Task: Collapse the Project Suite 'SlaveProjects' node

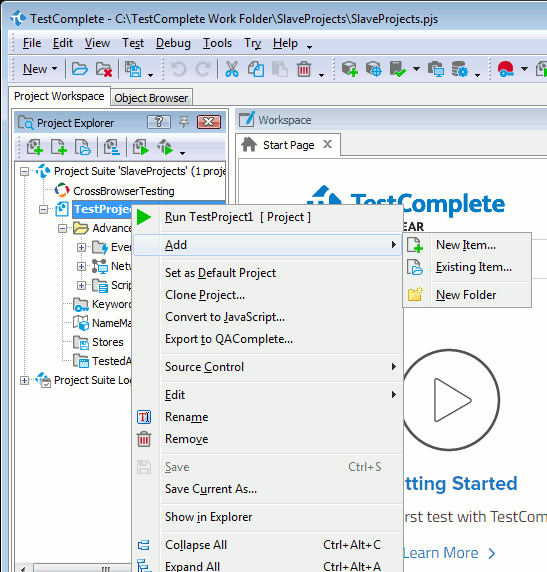Action: coord(24,171)
